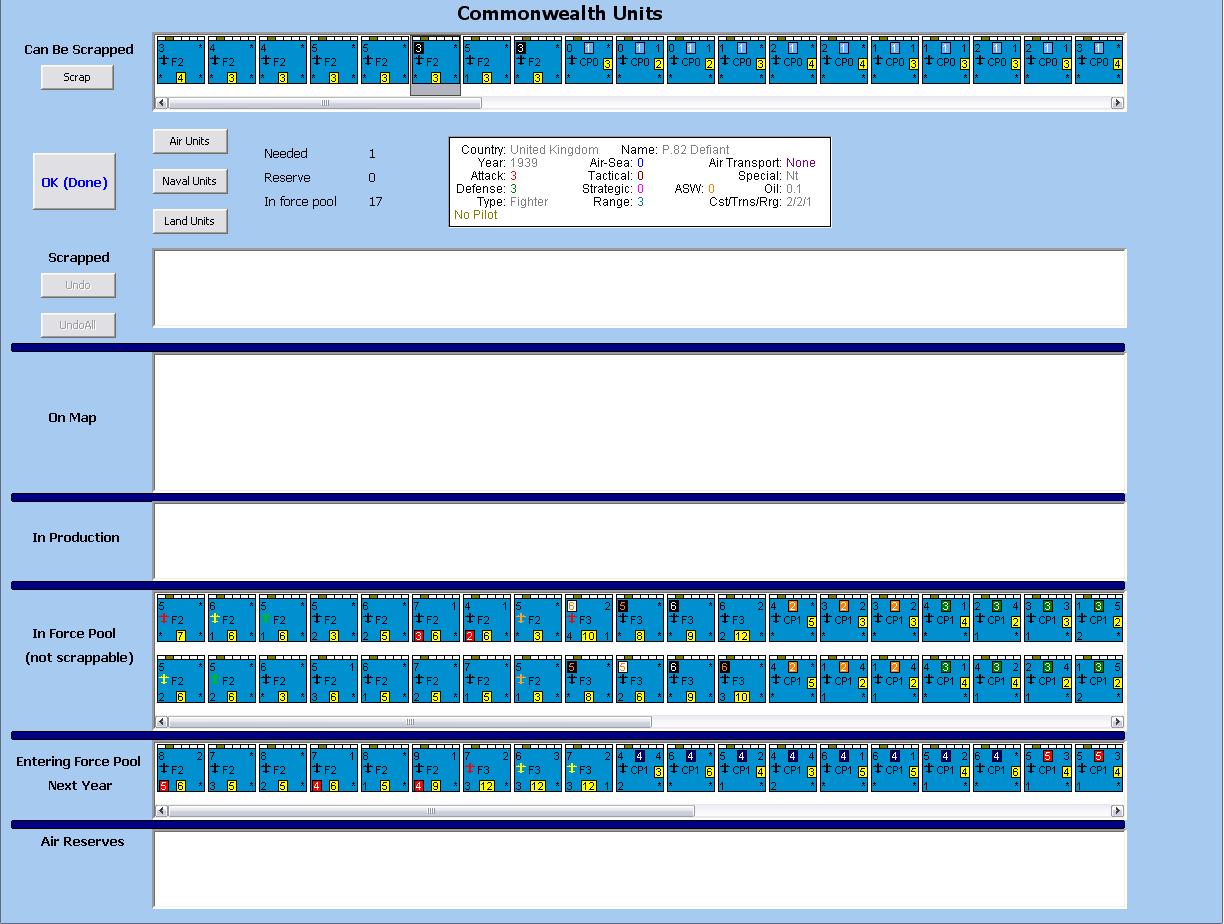
Task: Click the Entering Force Pool scrollbar thumb
Action: pos(432,811)
